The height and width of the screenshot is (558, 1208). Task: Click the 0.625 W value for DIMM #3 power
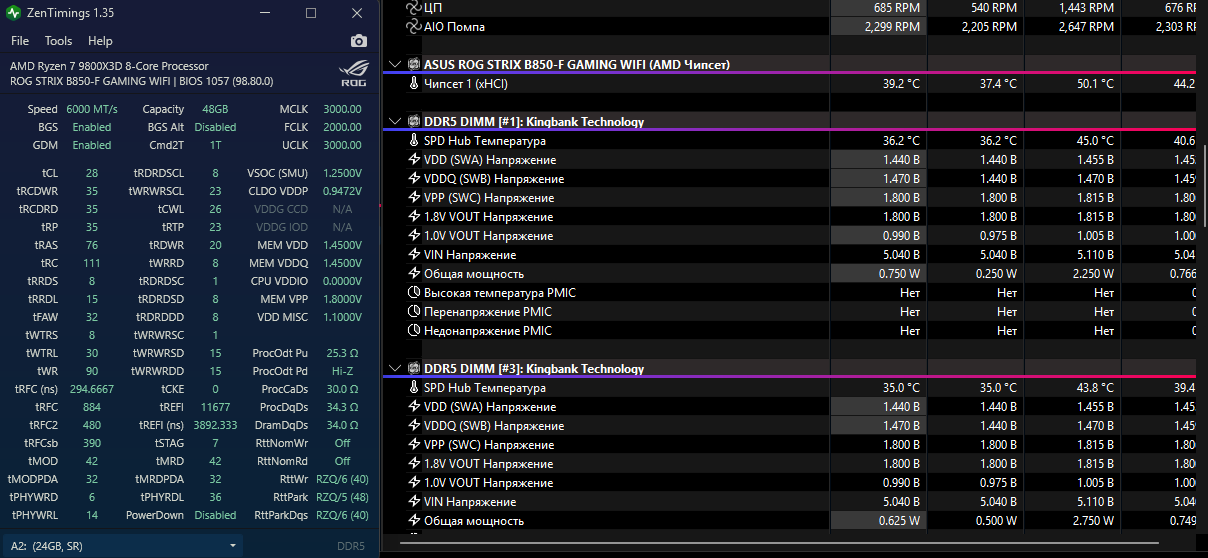[900, 521]
